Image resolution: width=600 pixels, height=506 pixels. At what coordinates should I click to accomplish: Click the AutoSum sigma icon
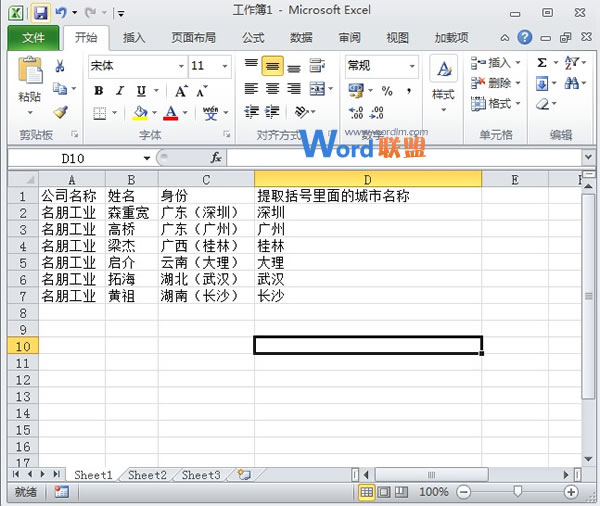(543, 63)
